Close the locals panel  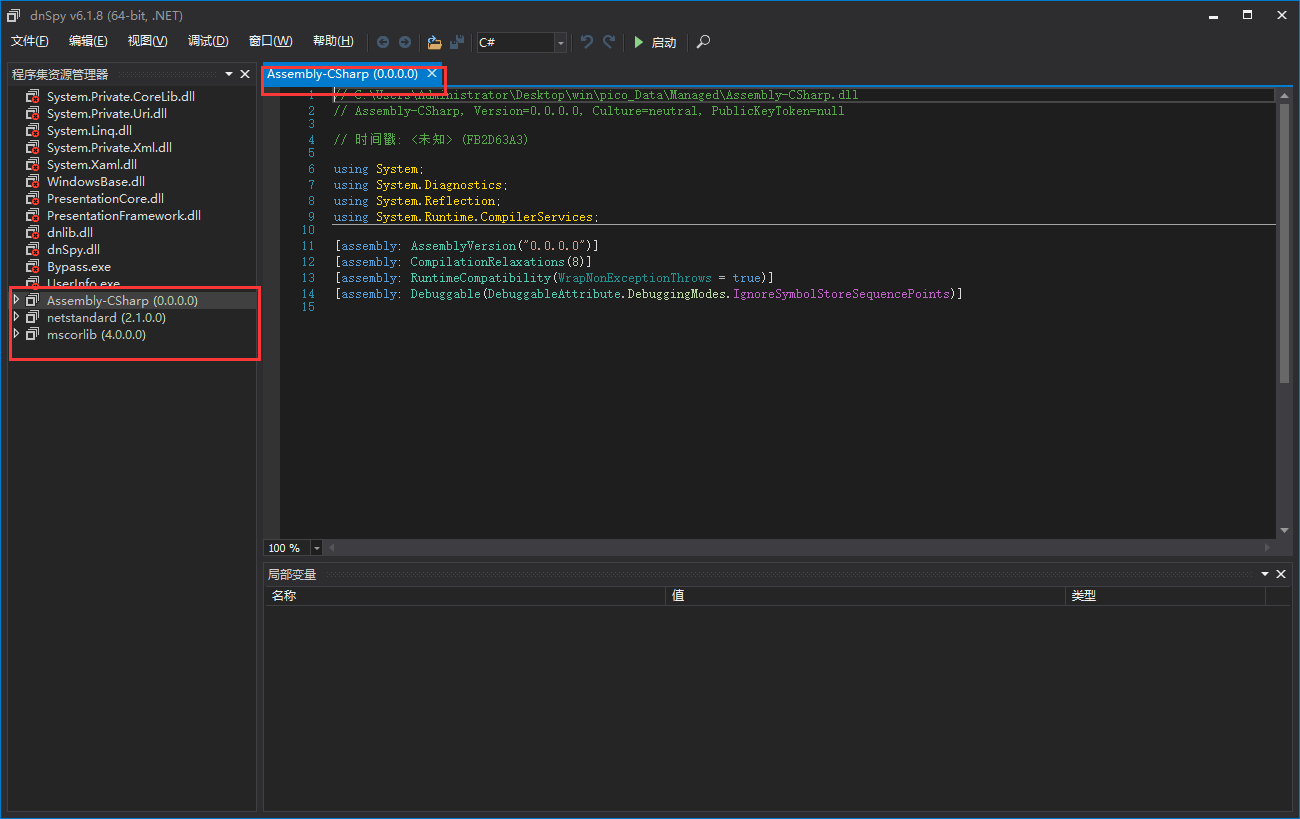point(1281,574)
